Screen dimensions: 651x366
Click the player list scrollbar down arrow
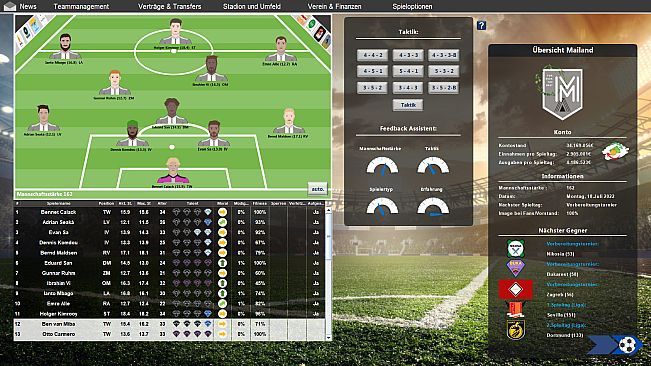(329, 337)
